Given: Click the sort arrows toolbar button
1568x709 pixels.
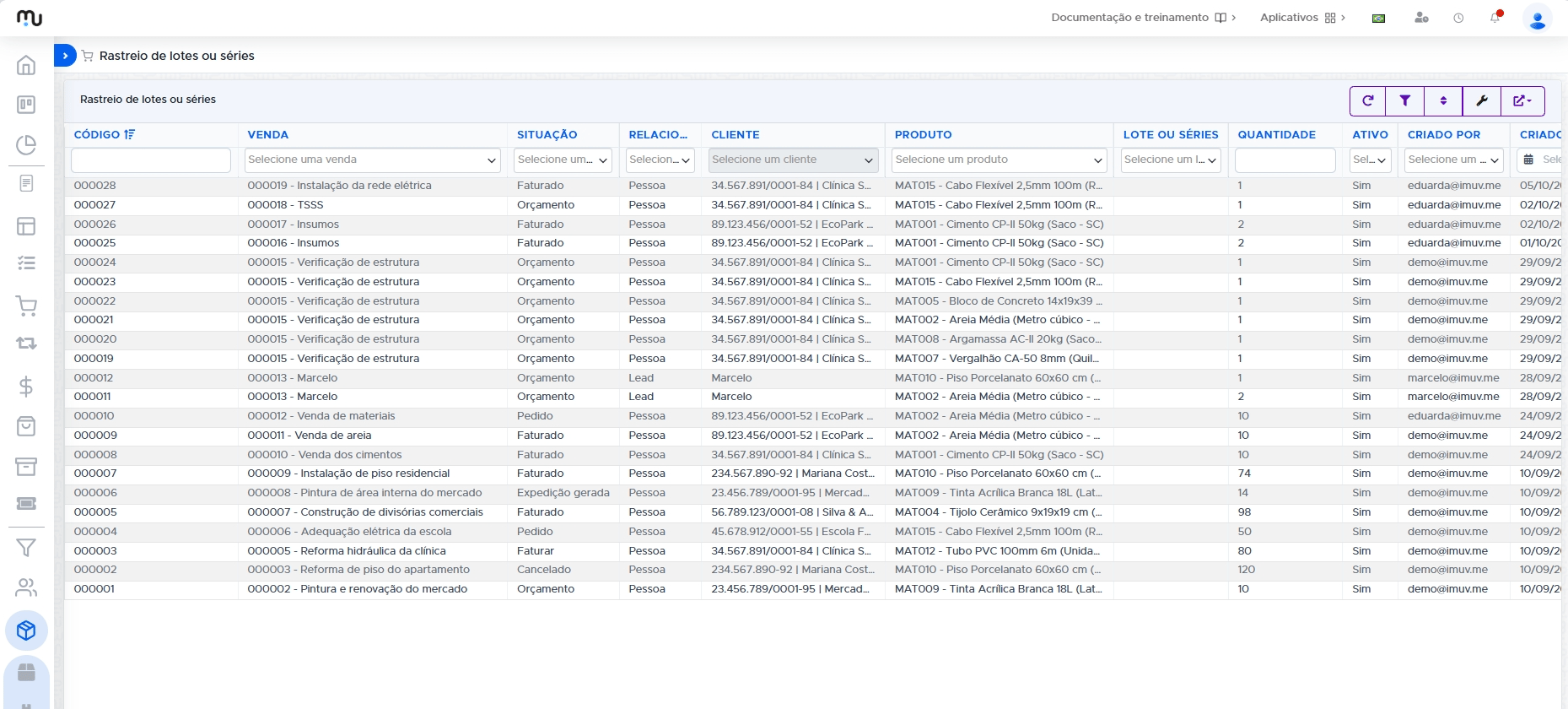Looking at the screenshot, I should (1443, 101).
